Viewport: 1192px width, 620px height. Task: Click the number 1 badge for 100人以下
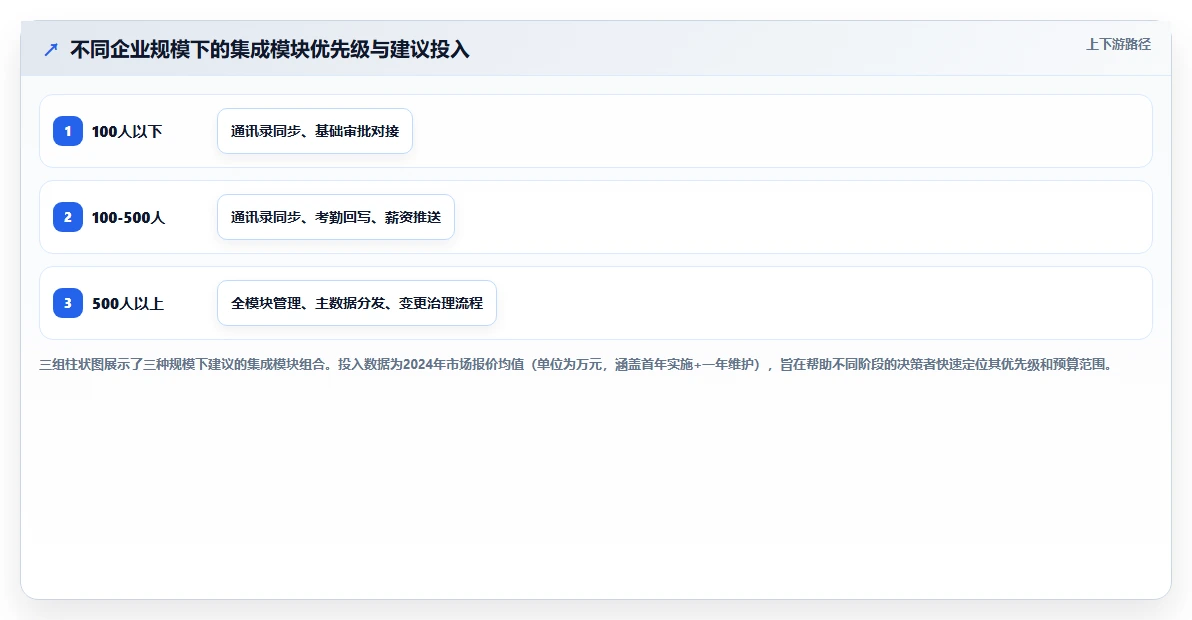[68, 131]
